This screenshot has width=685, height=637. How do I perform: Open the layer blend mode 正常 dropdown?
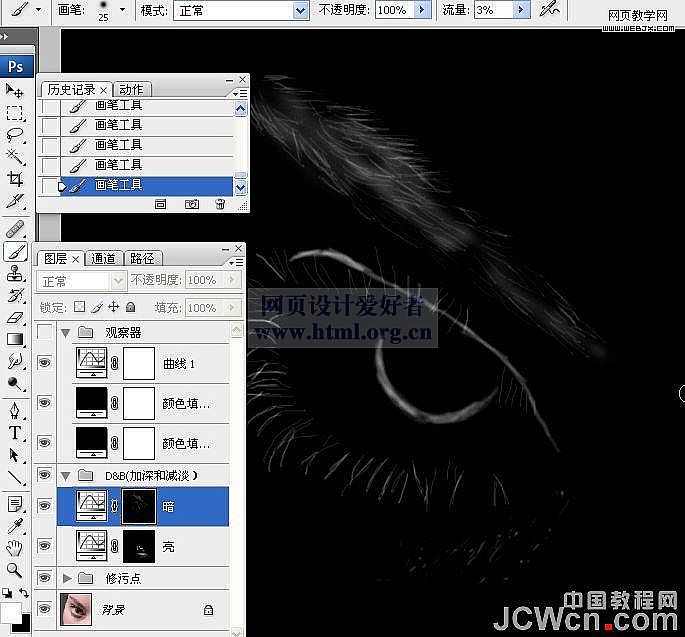coord(82,280)
